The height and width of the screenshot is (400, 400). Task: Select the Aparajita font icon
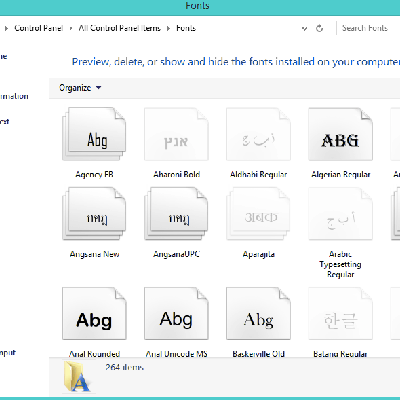tap(258, 214)
